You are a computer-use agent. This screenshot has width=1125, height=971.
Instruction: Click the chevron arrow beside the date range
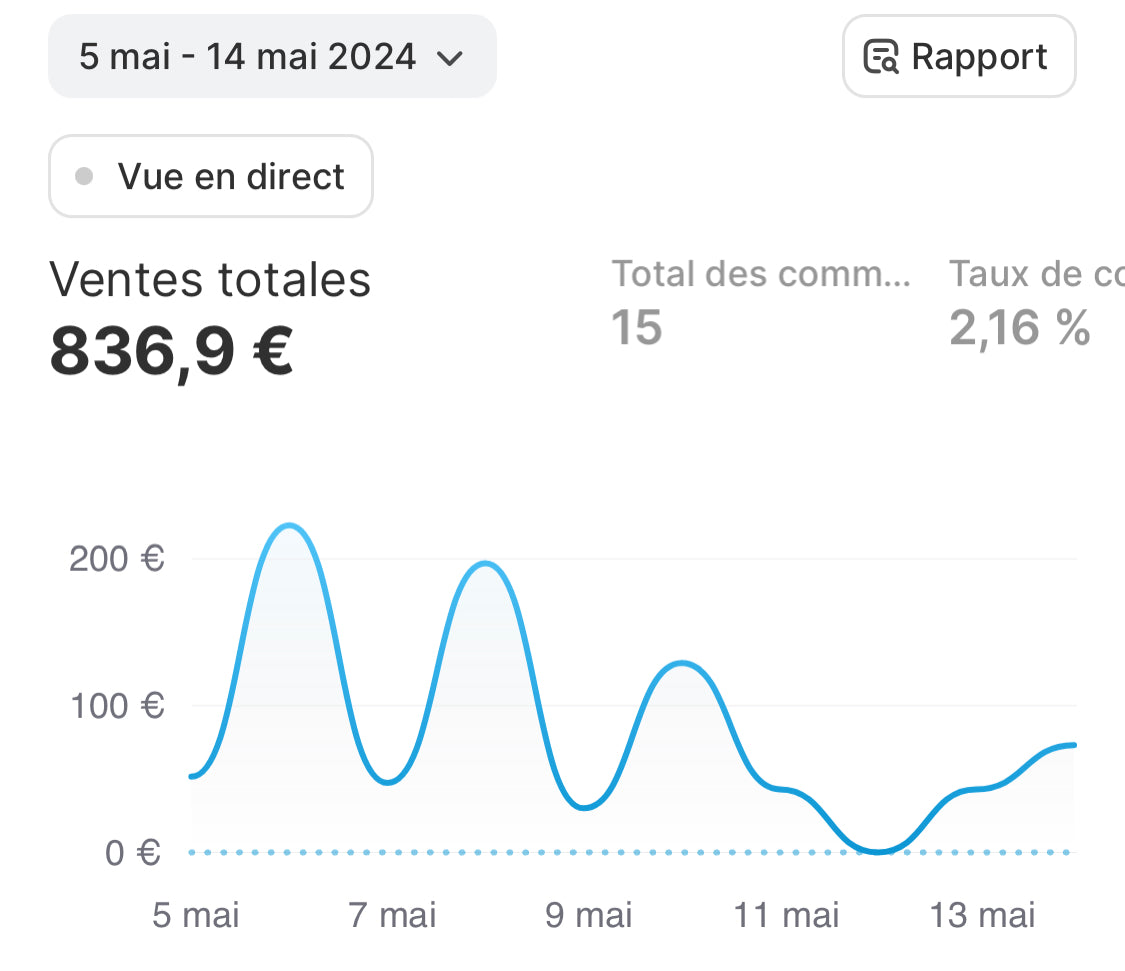click(450, 58)
